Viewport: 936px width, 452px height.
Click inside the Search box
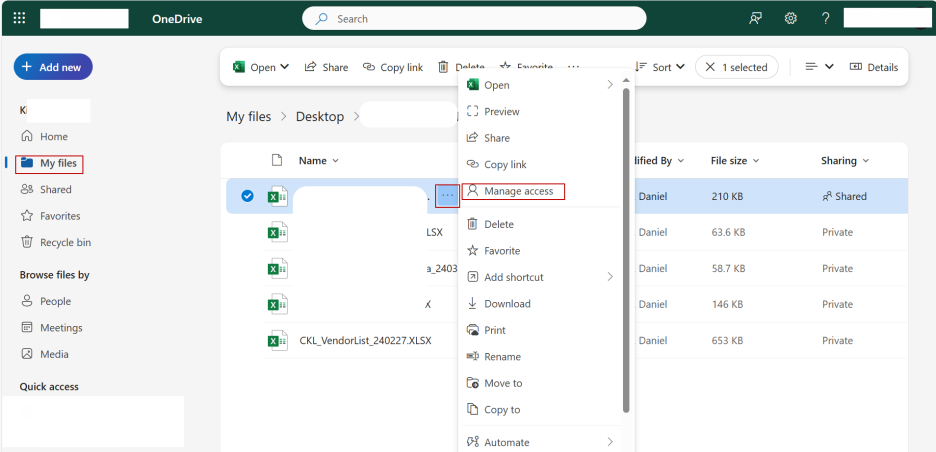click(474, 19)
